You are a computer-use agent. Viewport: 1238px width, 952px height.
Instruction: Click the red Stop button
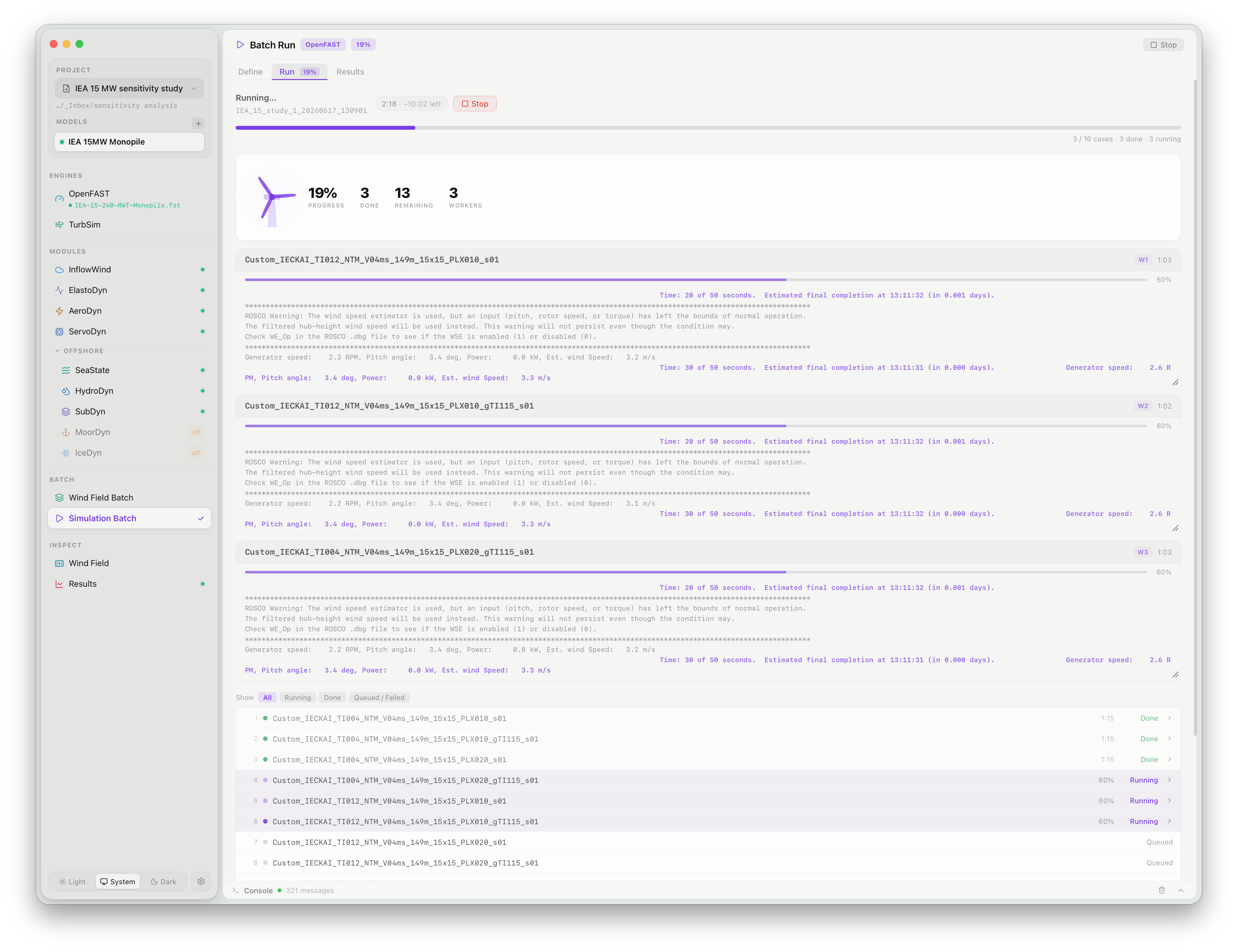click(x=474, y=104)
